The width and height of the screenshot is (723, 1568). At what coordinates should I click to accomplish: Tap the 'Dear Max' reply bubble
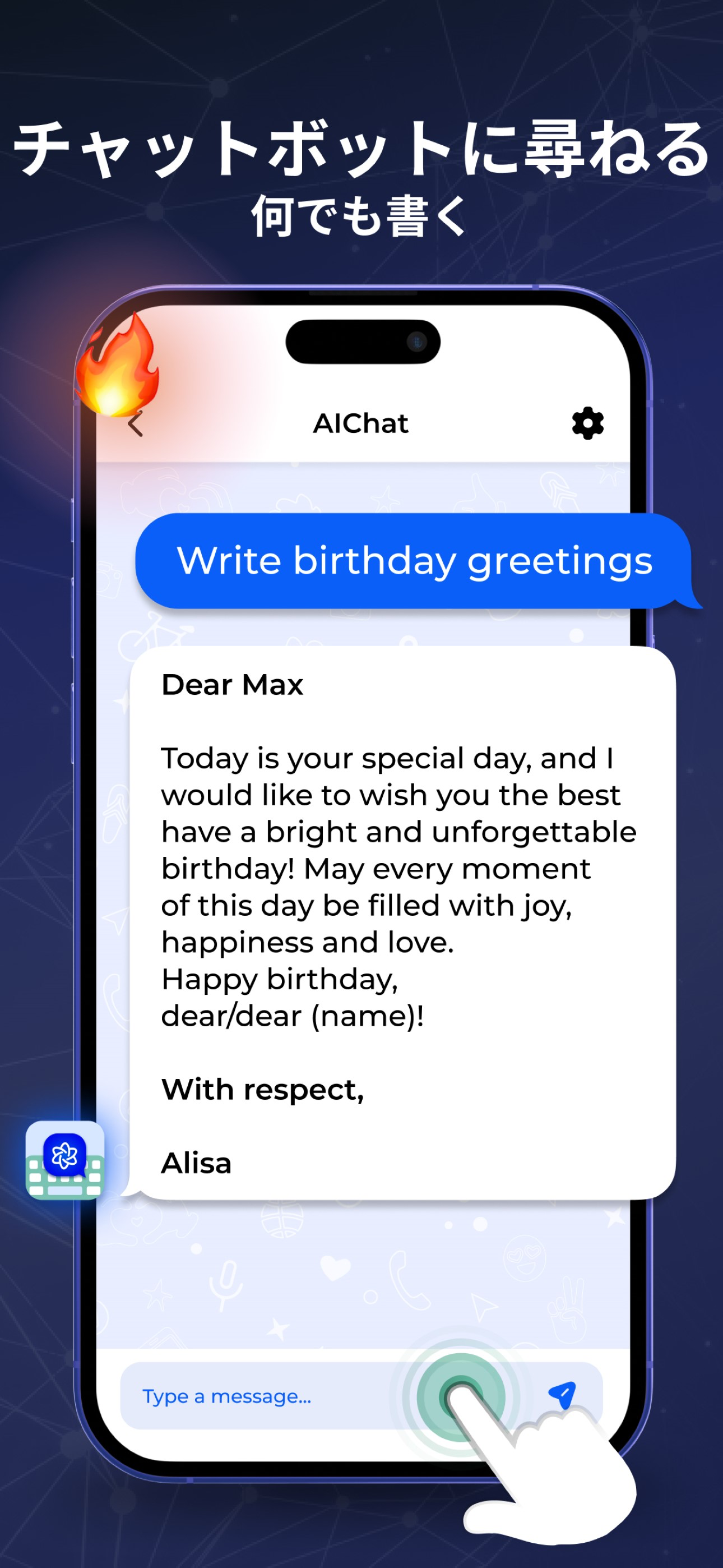[x=403, y=923]
